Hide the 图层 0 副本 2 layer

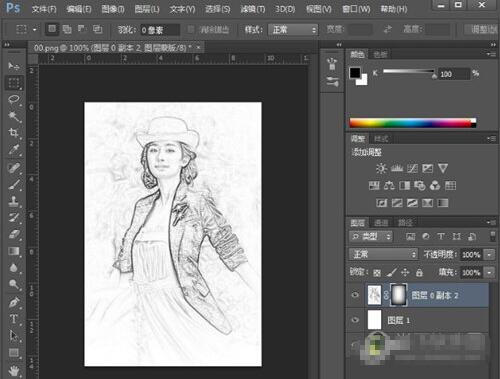coord(355,295)
